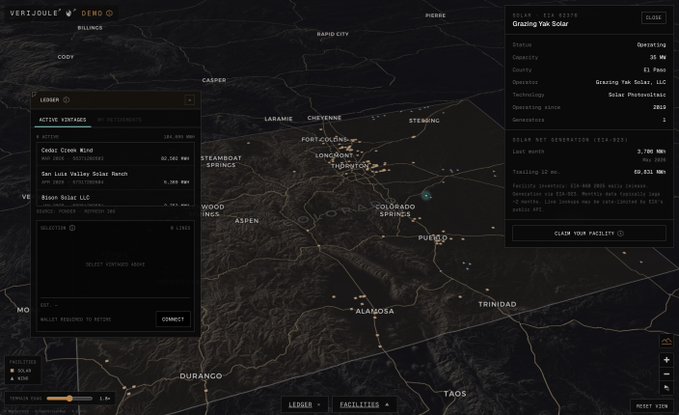Click the DEMO label in the header

point(92,13)
